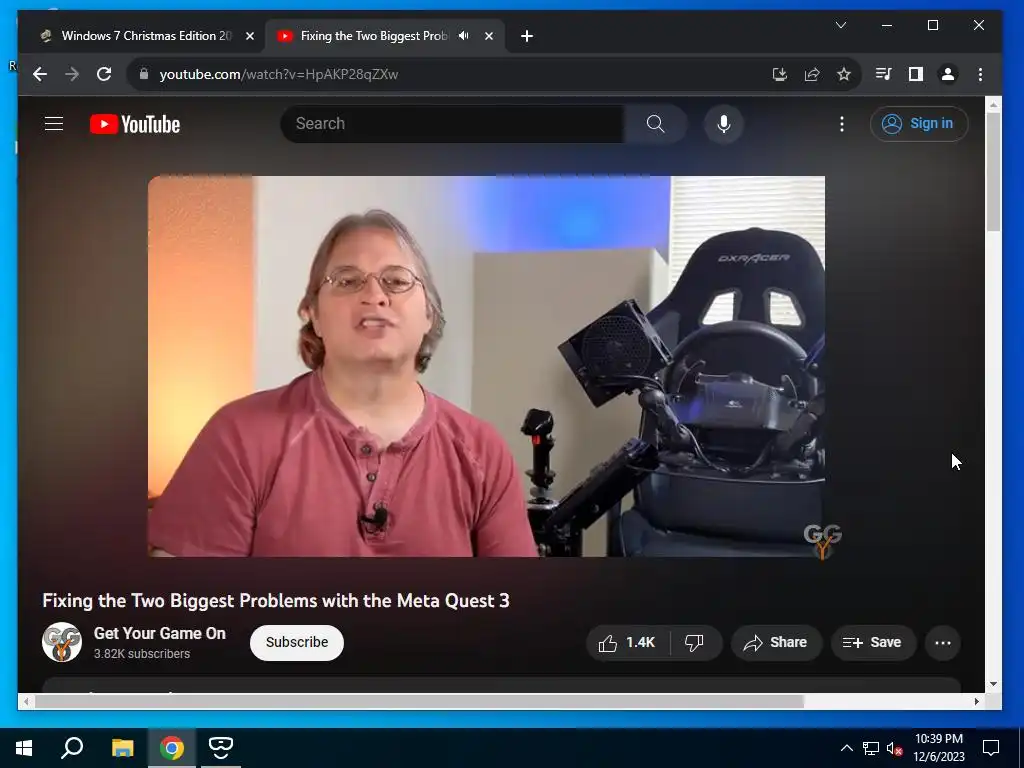
Task: Reload the YouTube page
Action: pos(104,74)
